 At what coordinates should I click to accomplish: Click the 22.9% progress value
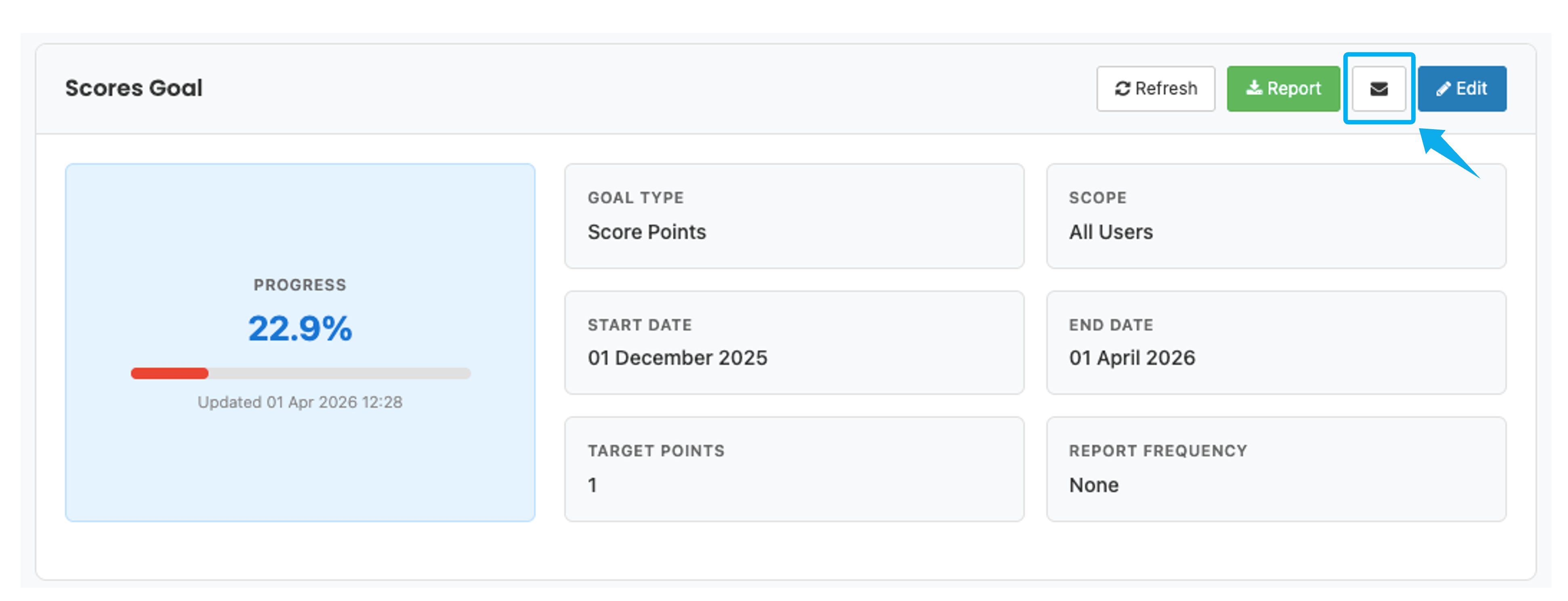(x=300, y=329)
